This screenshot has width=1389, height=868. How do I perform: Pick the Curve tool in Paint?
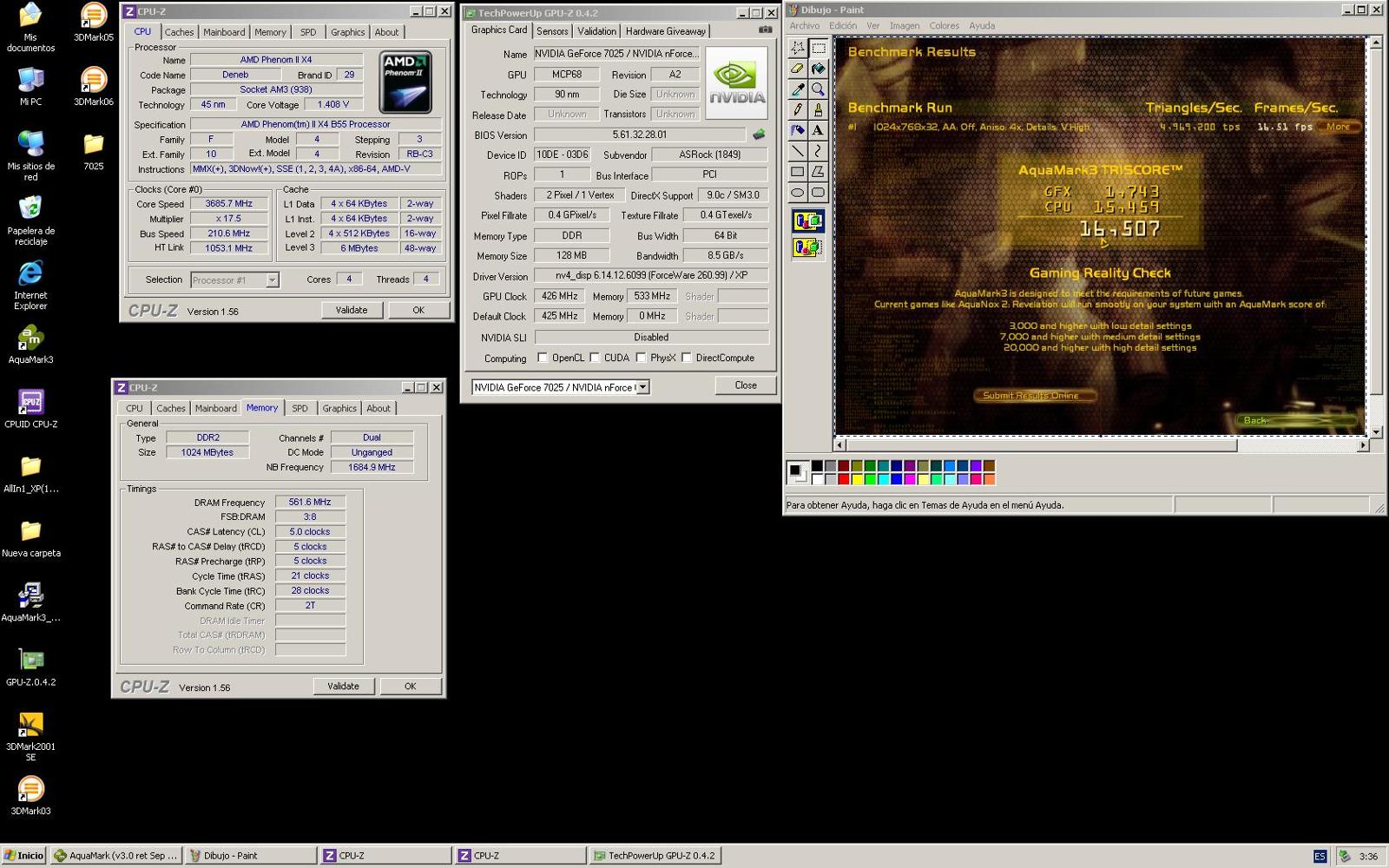coord(818,151)
